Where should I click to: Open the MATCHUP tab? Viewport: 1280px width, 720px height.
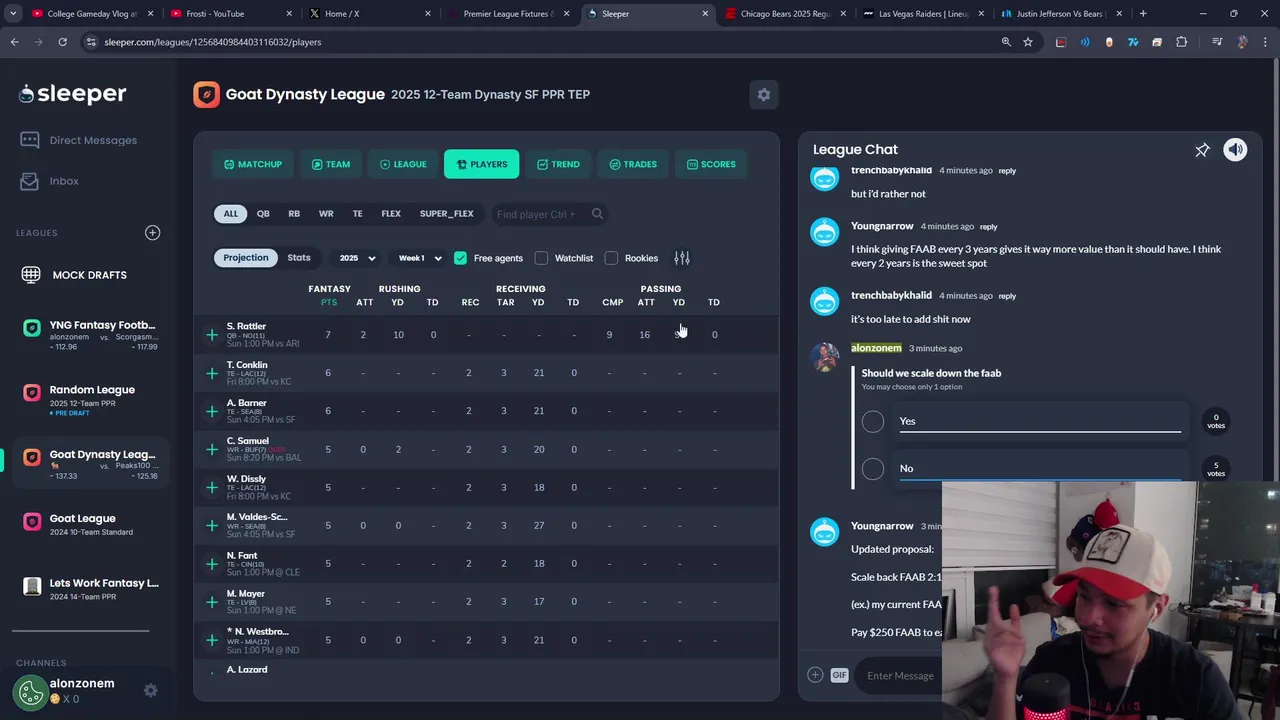253,164
